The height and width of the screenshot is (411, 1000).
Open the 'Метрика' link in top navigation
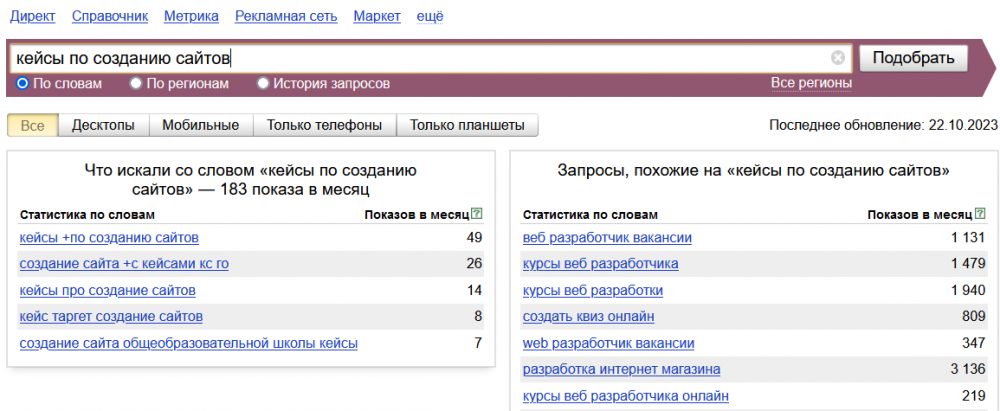point(191,17)
